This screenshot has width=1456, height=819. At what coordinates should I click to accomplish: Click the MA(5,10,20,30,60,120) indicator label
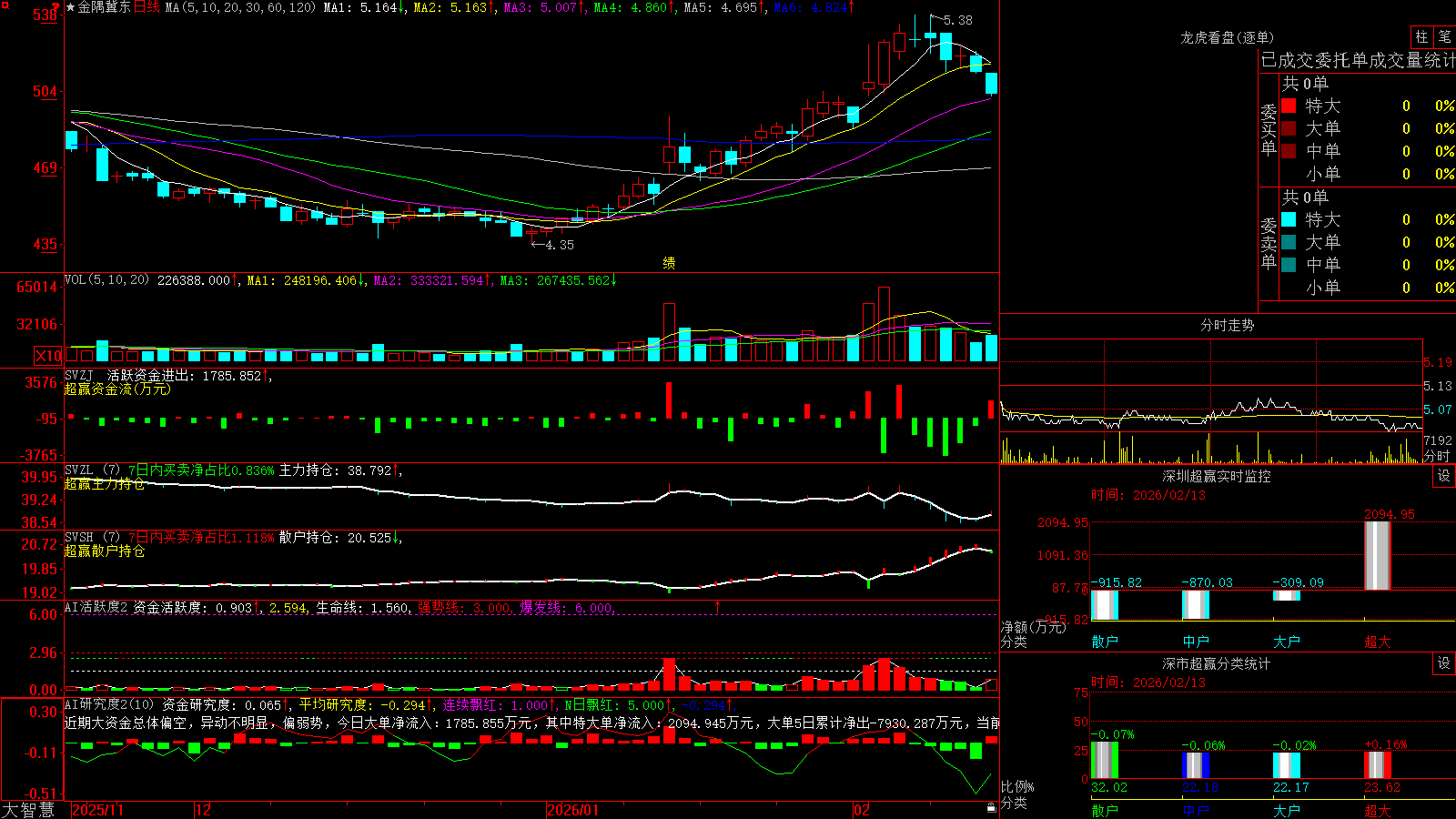click(240, 7)
